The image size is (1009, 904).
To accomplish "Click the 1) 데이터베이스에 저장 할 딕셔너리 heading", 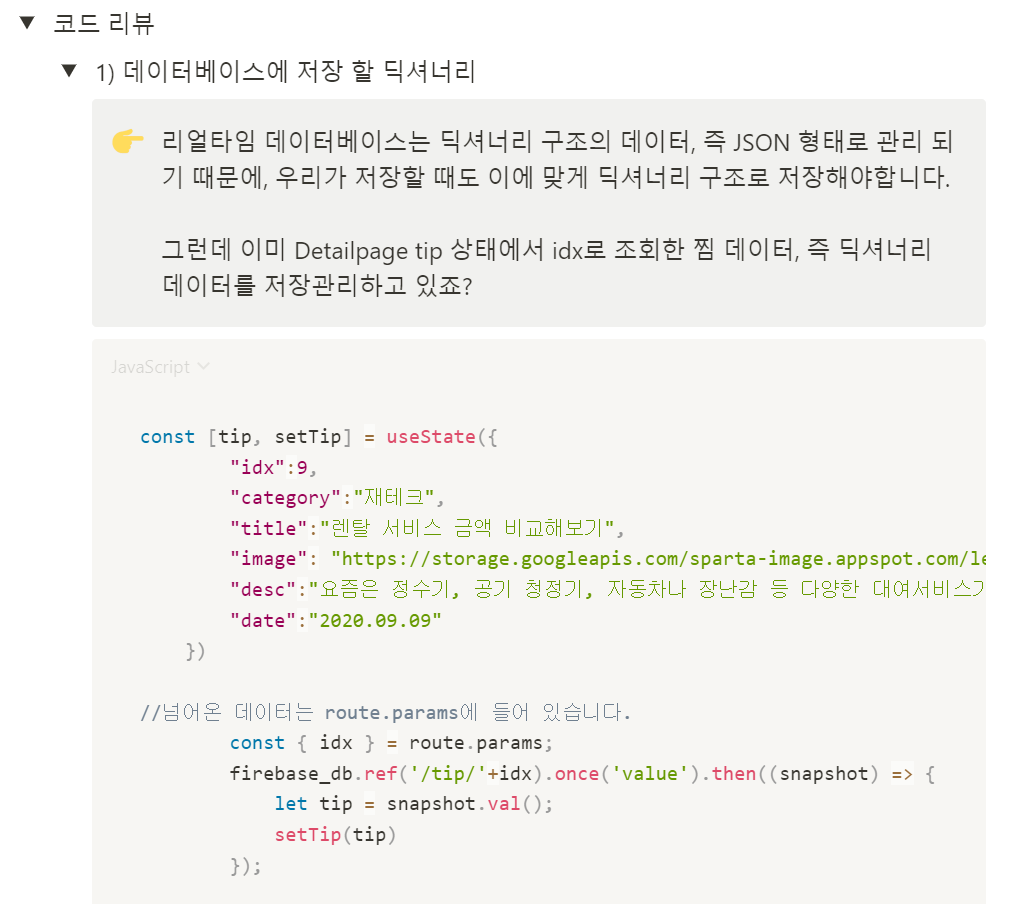I will pos(285,71).
